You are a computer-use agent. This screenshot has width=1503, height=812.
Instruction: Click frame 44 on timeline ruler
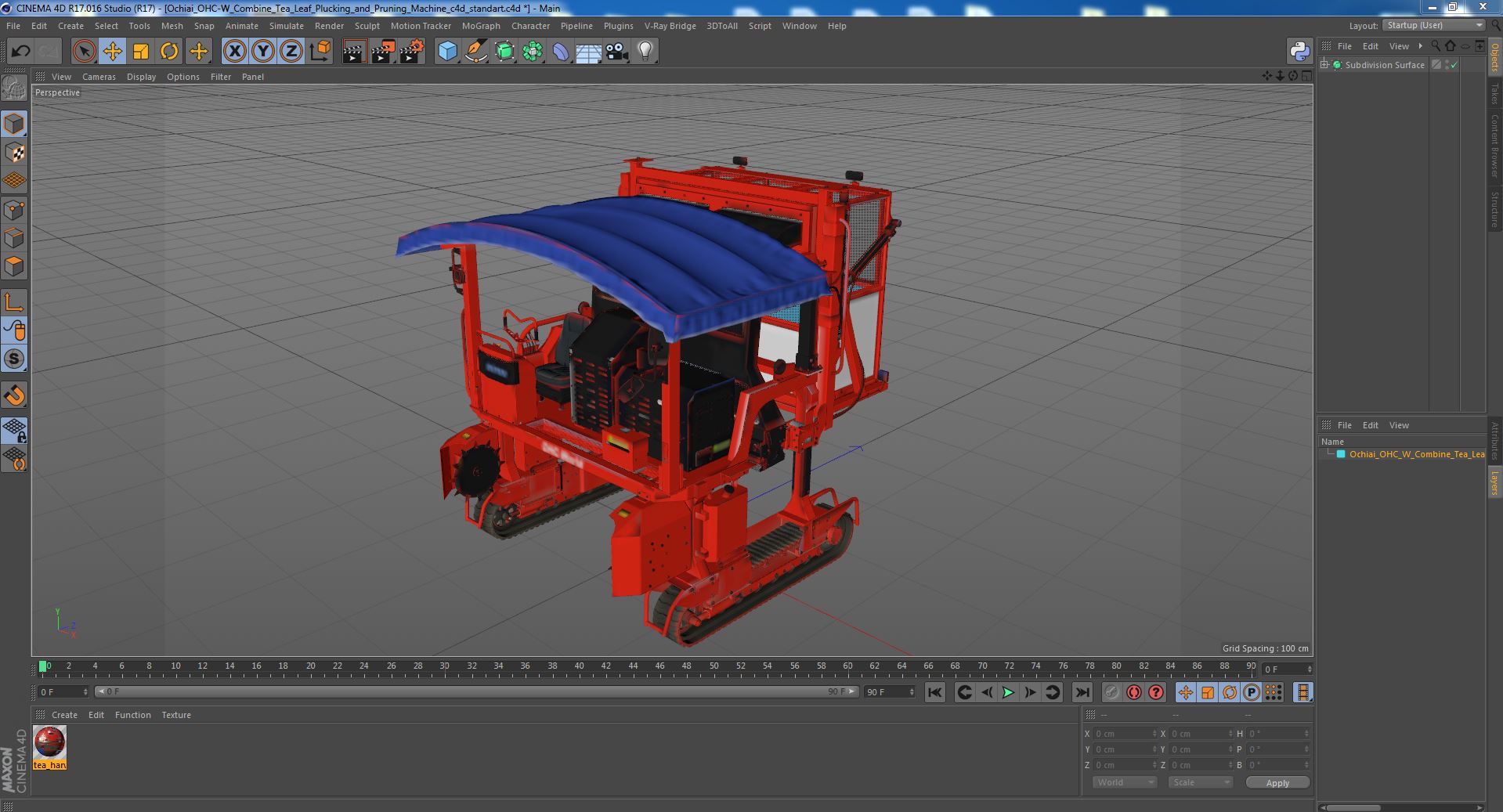pos(633,666)
